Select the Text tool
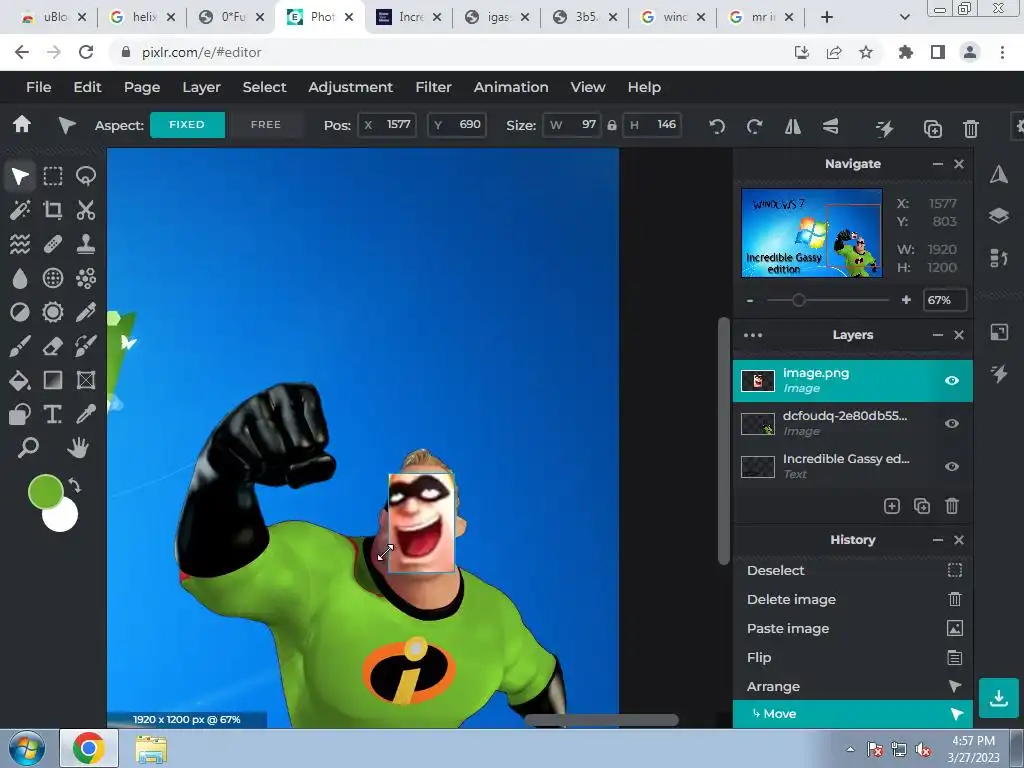Viewport: 1024px width, 768px height. (53, 414)
